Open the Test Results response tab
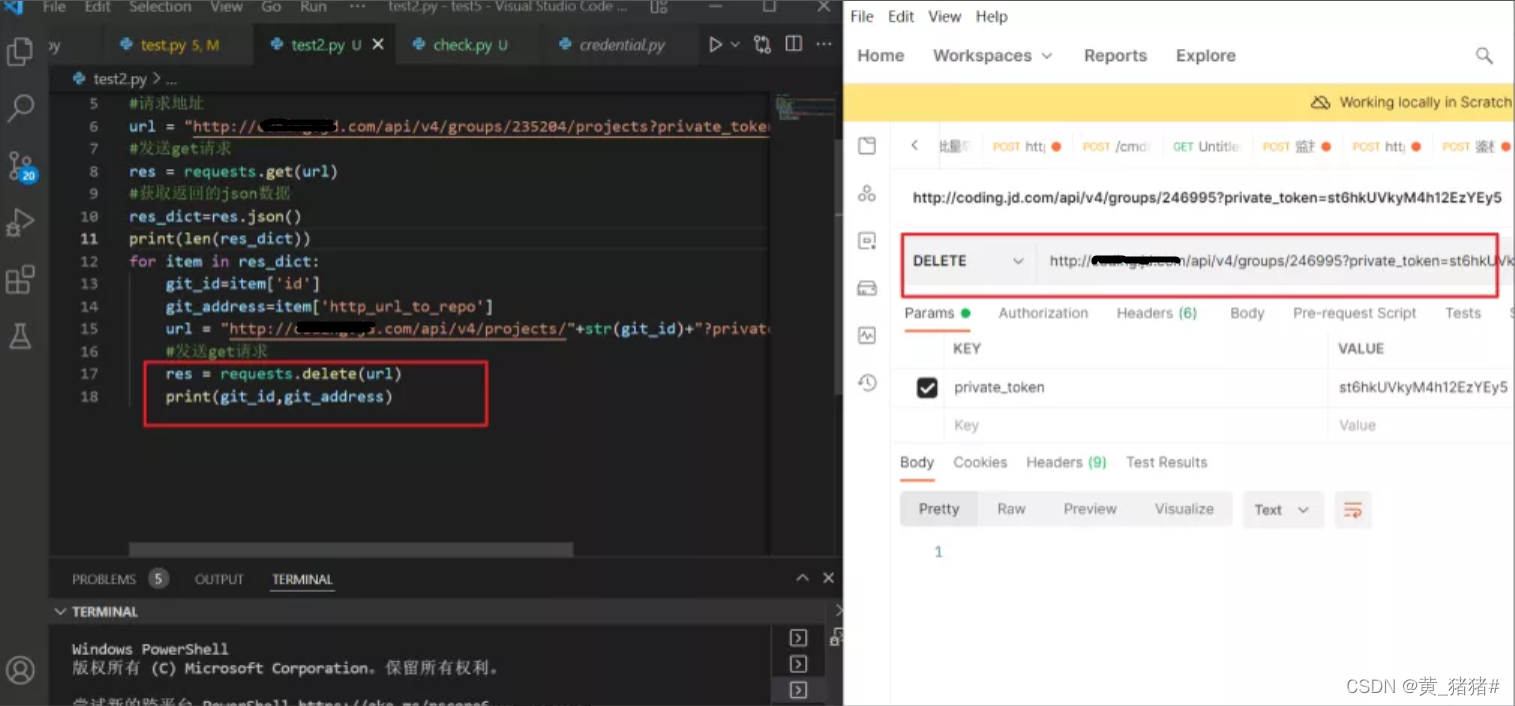1515x706 pixels. point(1167,462)
